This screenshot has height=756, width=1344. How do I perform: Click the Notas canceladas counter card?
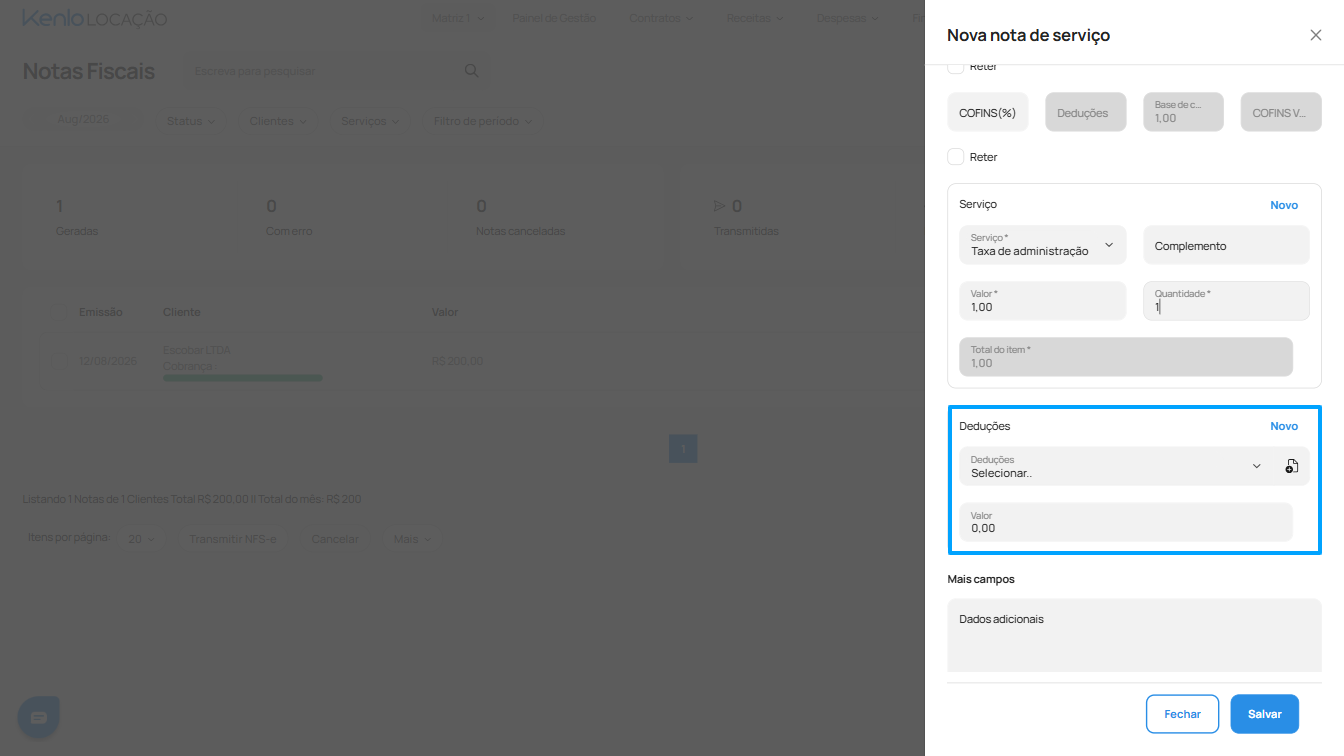tap(520, 217)
